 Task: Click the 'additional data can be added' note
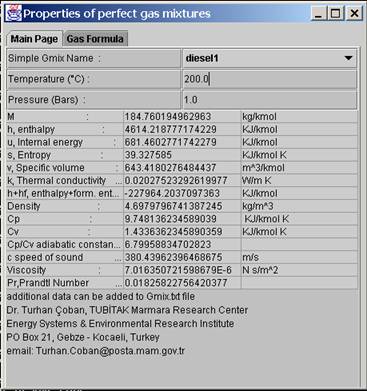[x=101, y=296]
